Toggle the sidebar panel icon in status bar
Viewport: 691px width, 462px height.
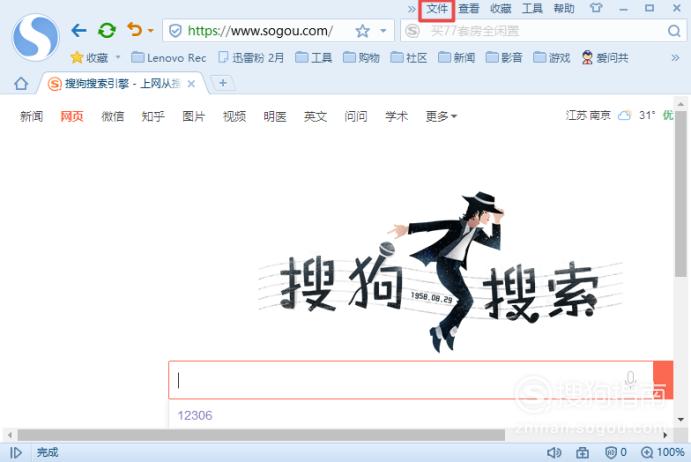pyautogui.click(x=15, y=453)
